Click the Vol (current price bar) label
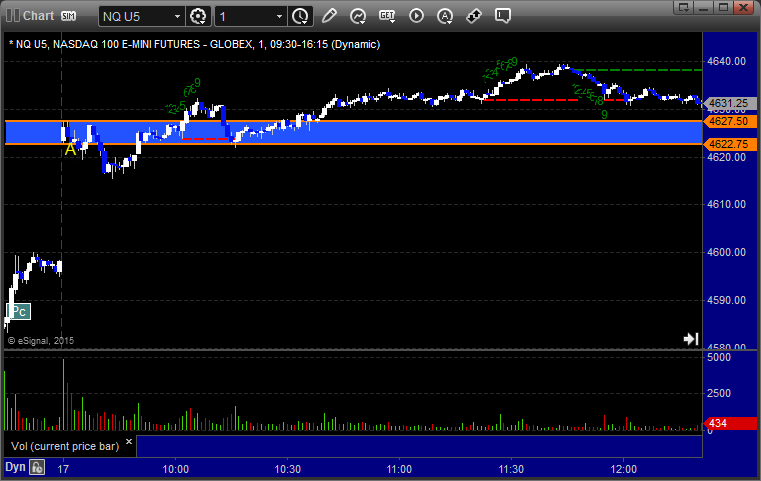Image resolution: width=761 pixels, height=481 pixels. (65, 446)
